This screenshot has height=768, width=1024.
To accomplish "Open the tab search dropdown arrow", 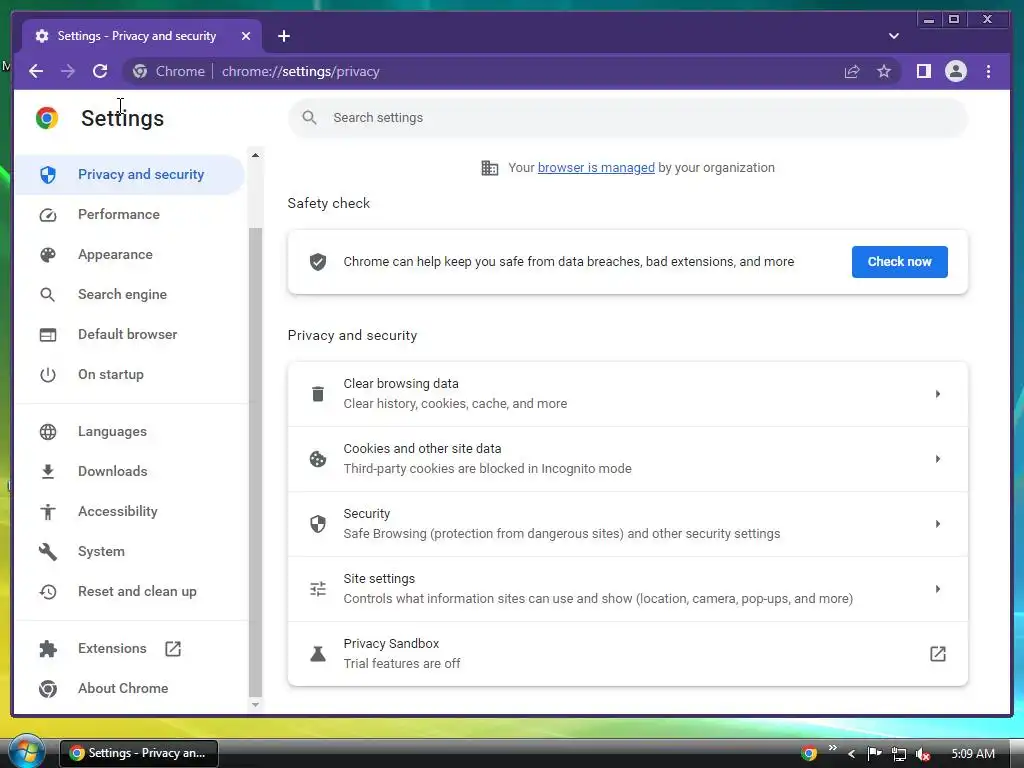I will coord(893,36).
